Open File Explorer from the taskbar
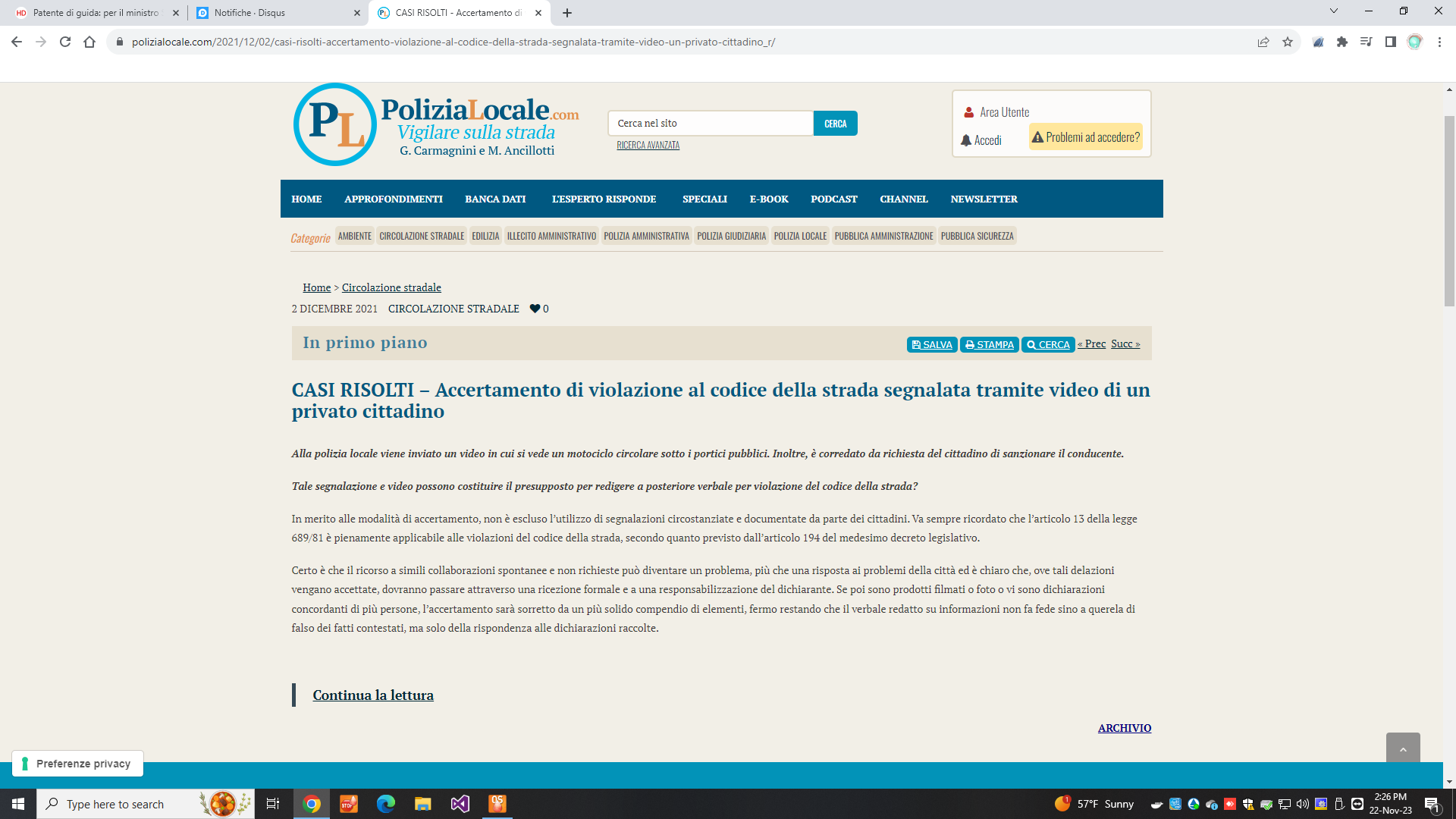 (422, 804)
